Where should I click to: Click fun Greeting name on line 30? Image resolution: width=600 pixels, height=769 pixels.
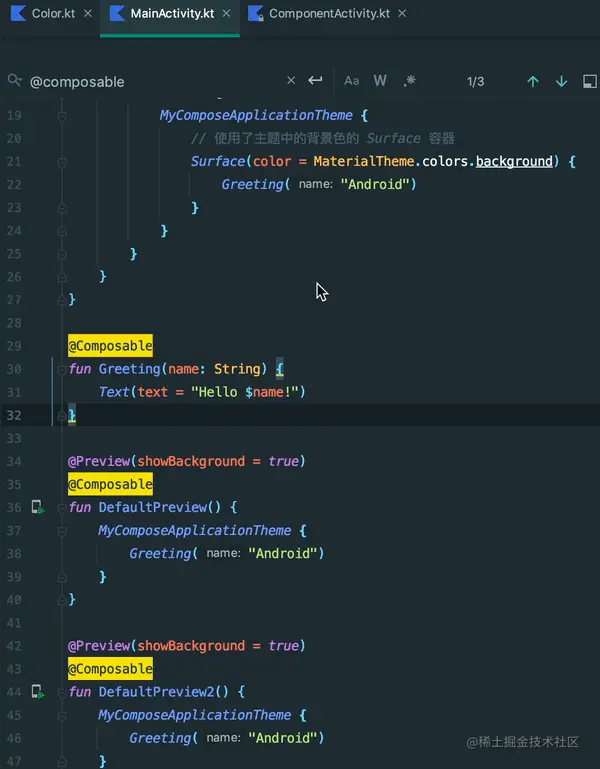pos(130,369)
